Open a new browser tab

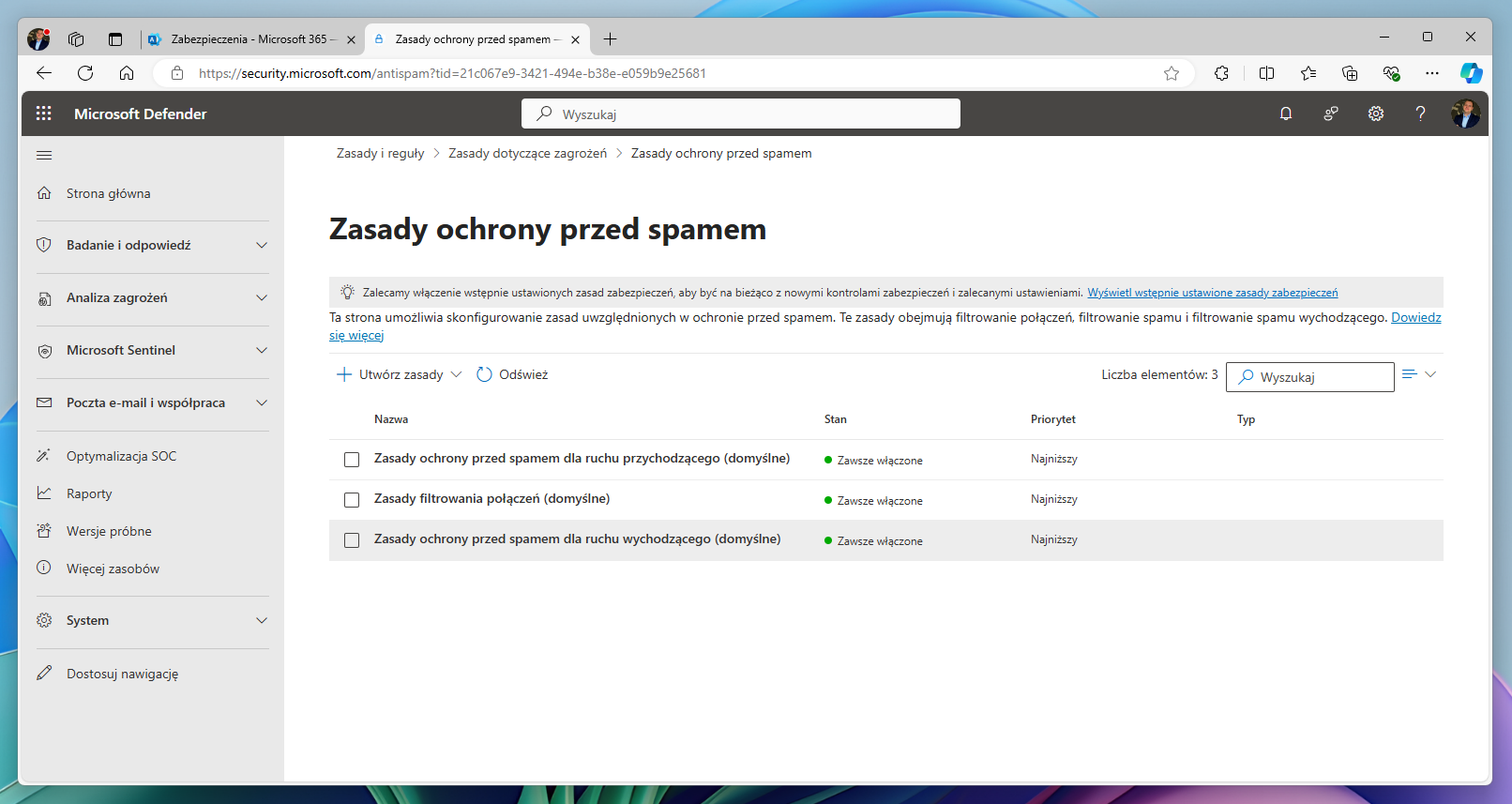(610, 39)
